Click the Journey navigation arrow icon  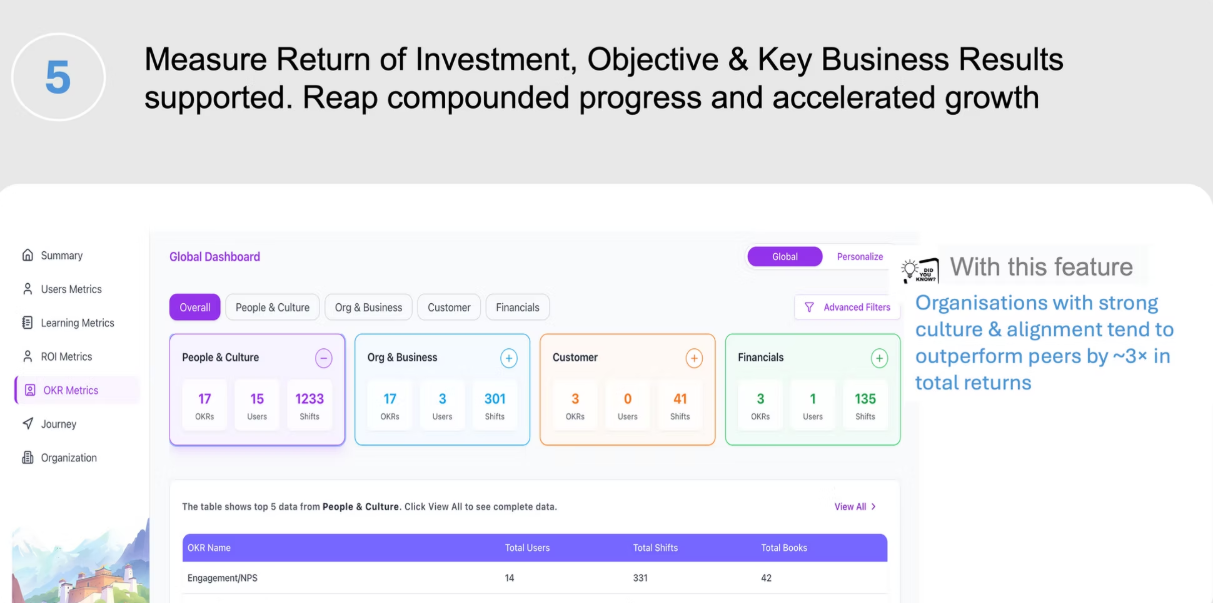(x=28, y=424)
